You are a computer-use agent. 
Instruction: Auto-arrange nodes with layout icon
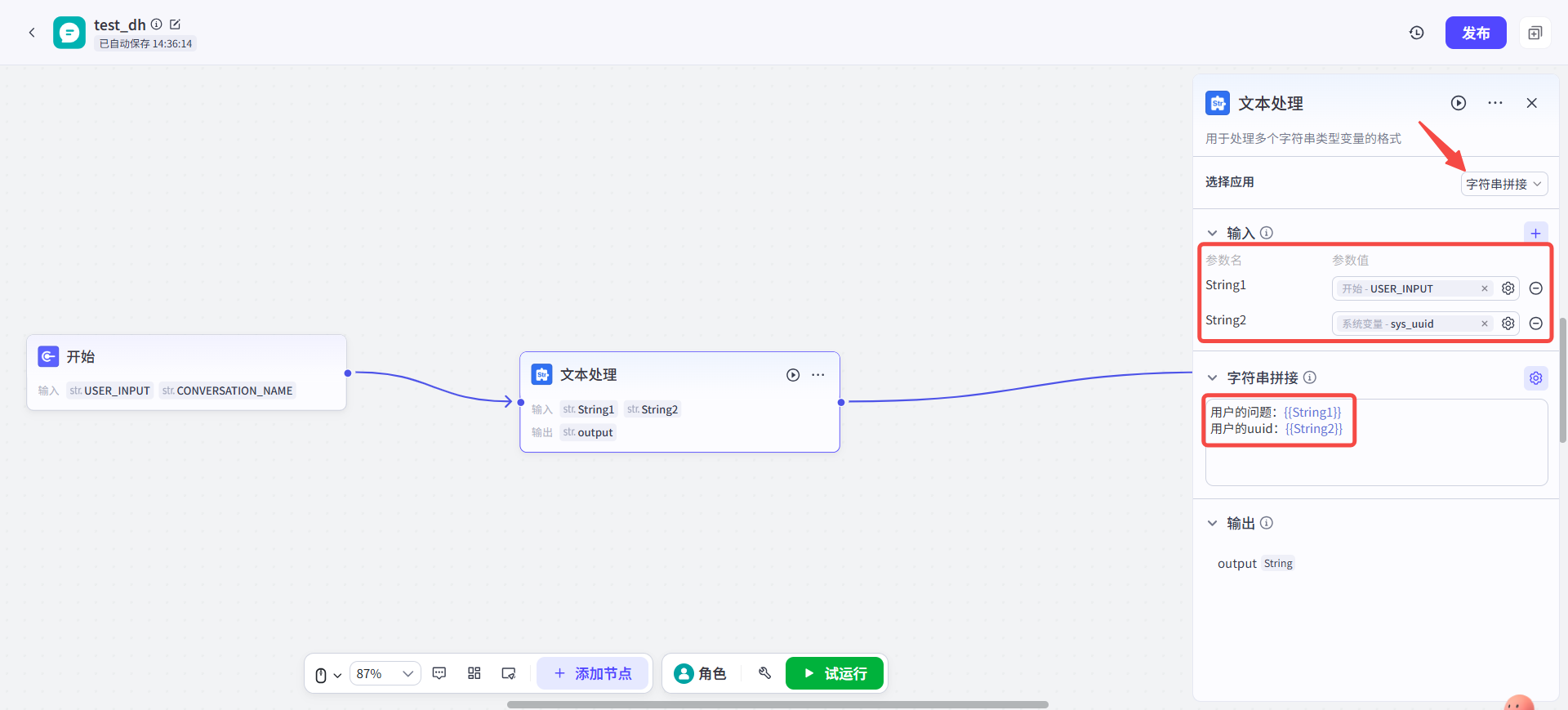click(x=474, y=673)
